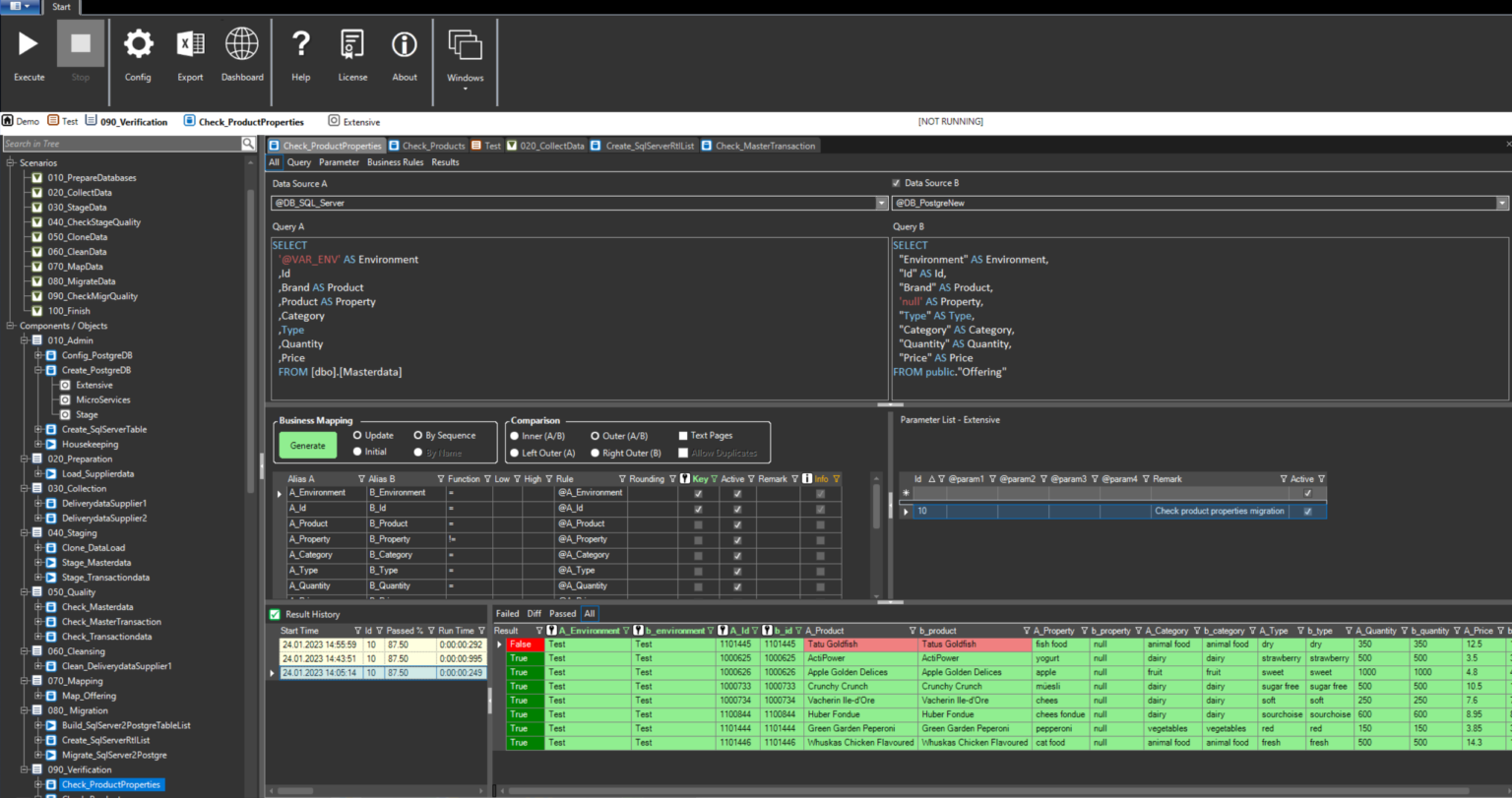Click the Export to Excel icon
Screen dimensions: 1512x798
[190, 44]
